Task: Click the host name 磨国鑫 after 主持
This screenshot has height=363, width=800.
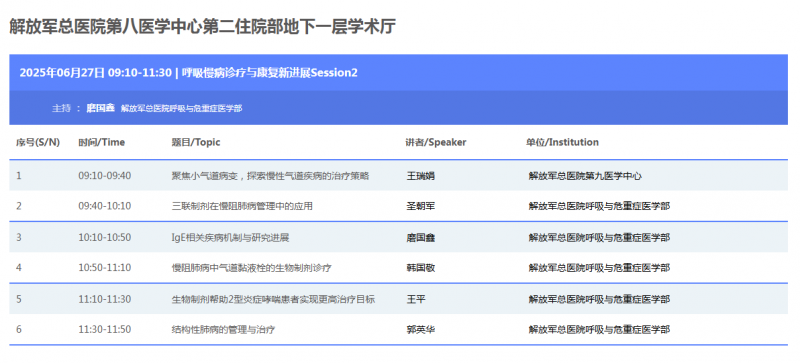Action: tap(101, 108)
